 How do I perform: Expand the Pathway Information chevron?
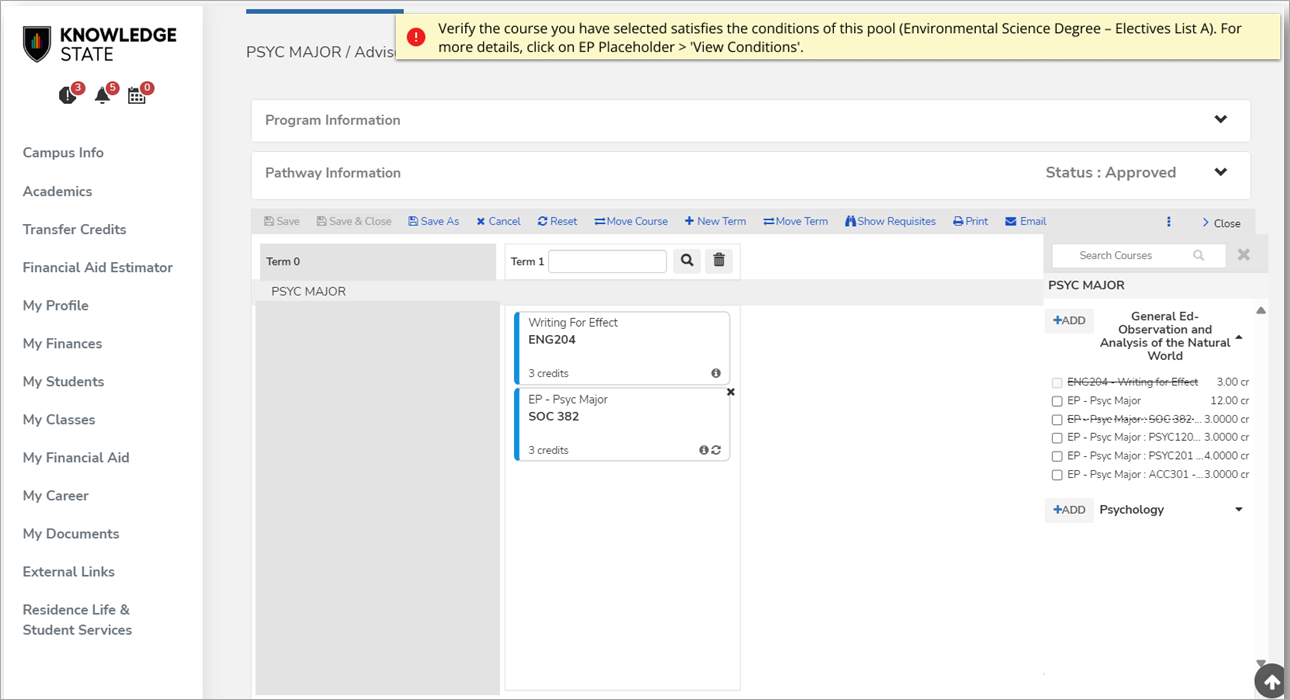[1220, 173]
